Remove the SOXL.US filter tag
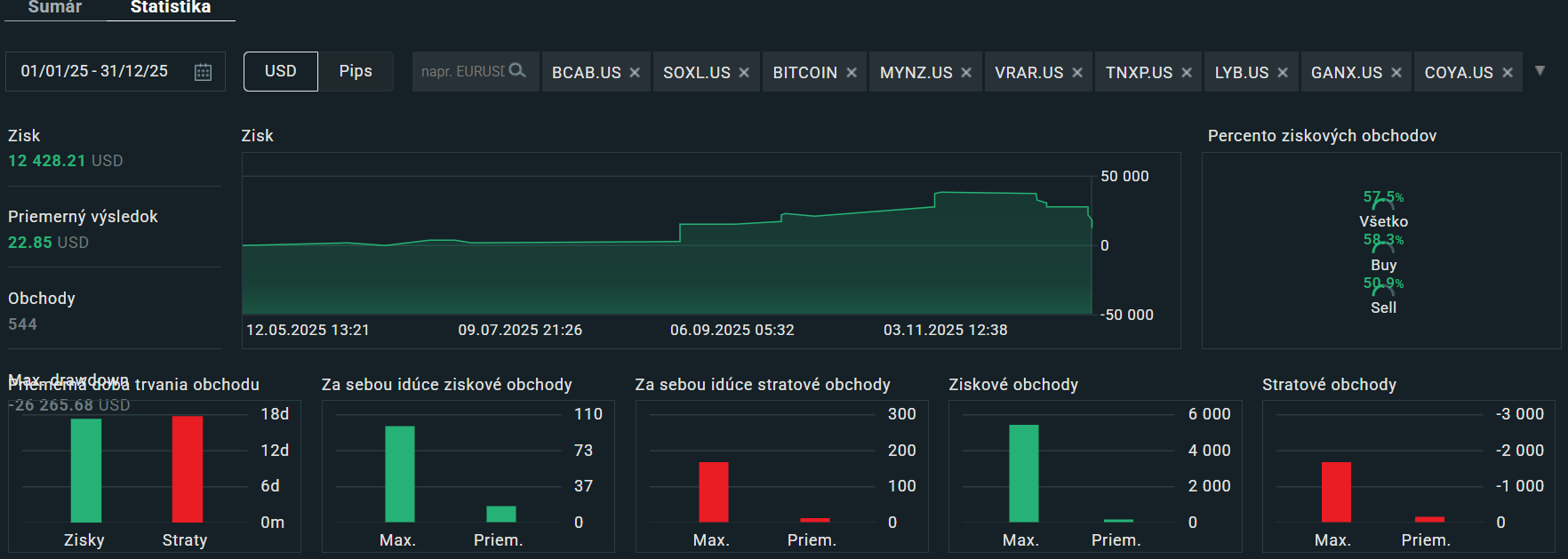Image resolution: width=1568 pixels, height=559 pixels. [x=744, y=73]
